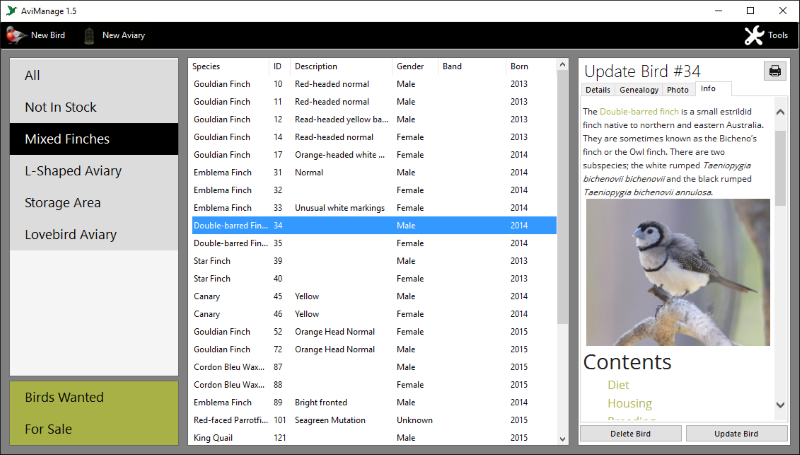Select the Read-headed yellow ba... row
Image resolution: width=800 pixels, height=455 pixels.
pos(374,119)
